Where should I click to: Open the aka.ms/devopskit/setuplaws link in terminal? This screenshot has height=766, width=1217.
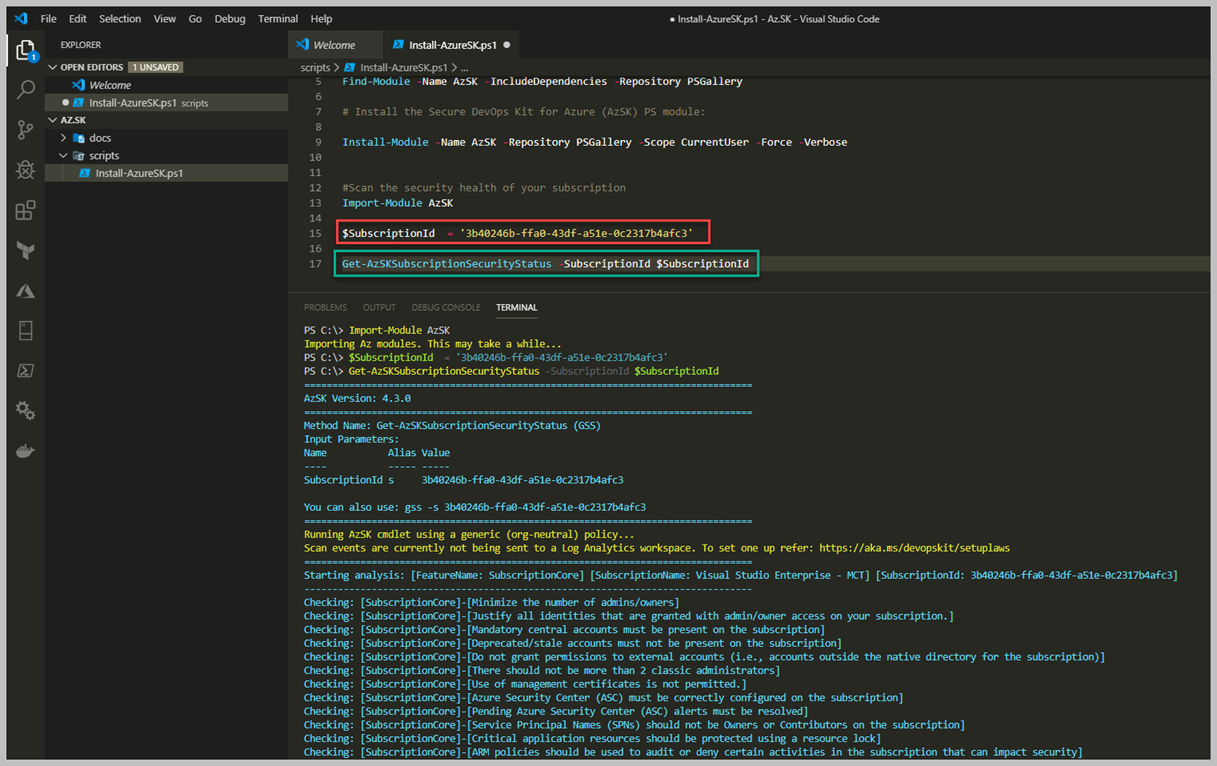pyautogui.click(x=914, y=548)
